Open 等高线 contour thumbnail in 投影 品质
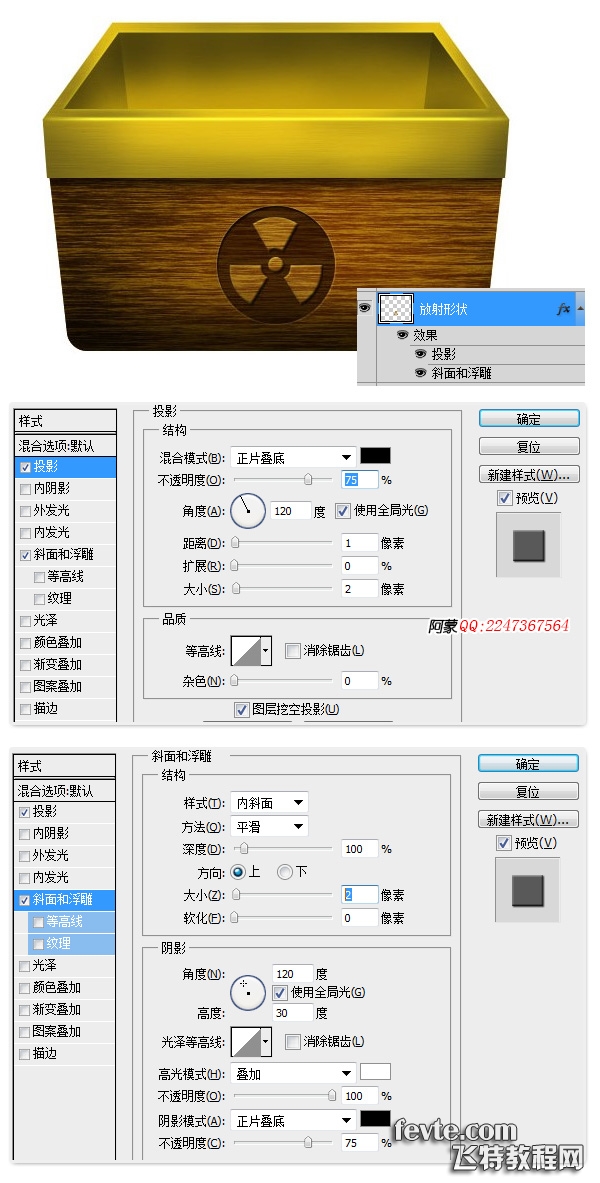Screen dimensions: 600x1183 point(245,650)
